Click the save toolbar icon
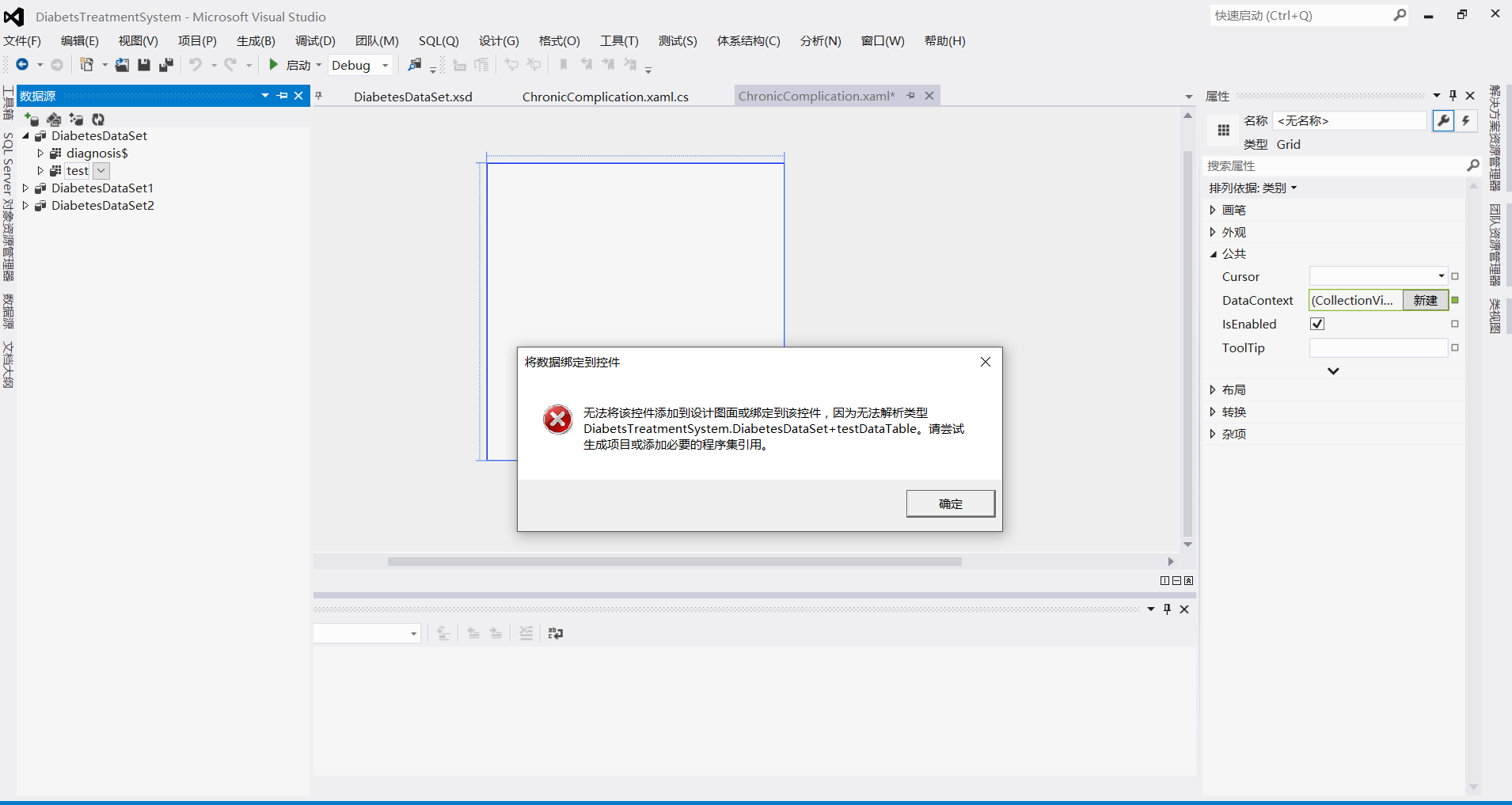Viewport: 1512px width, 805px height. [144, 65]
